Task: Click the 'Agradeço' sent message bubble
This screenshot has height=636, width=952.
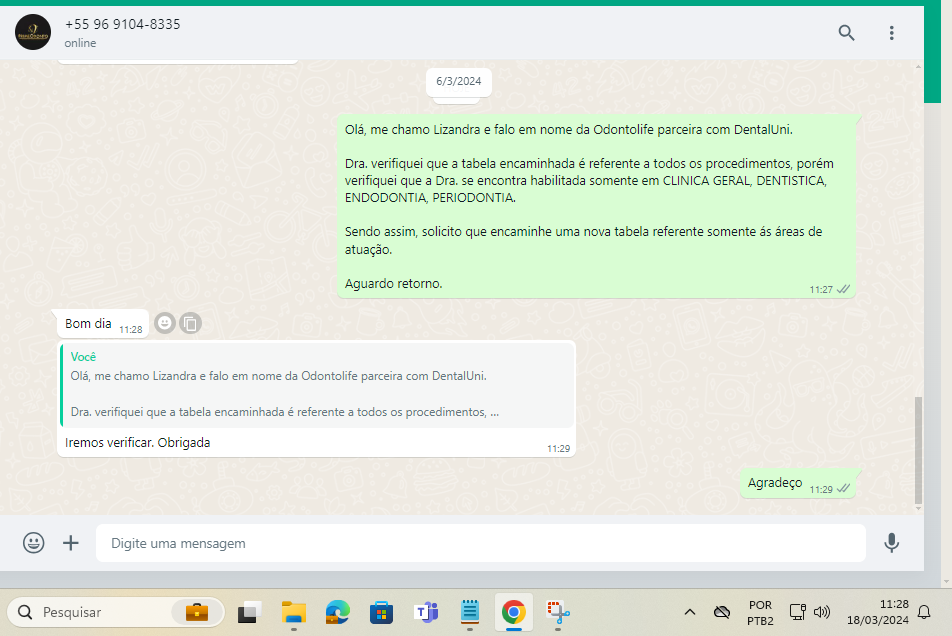Action: [x=775, y=483]
